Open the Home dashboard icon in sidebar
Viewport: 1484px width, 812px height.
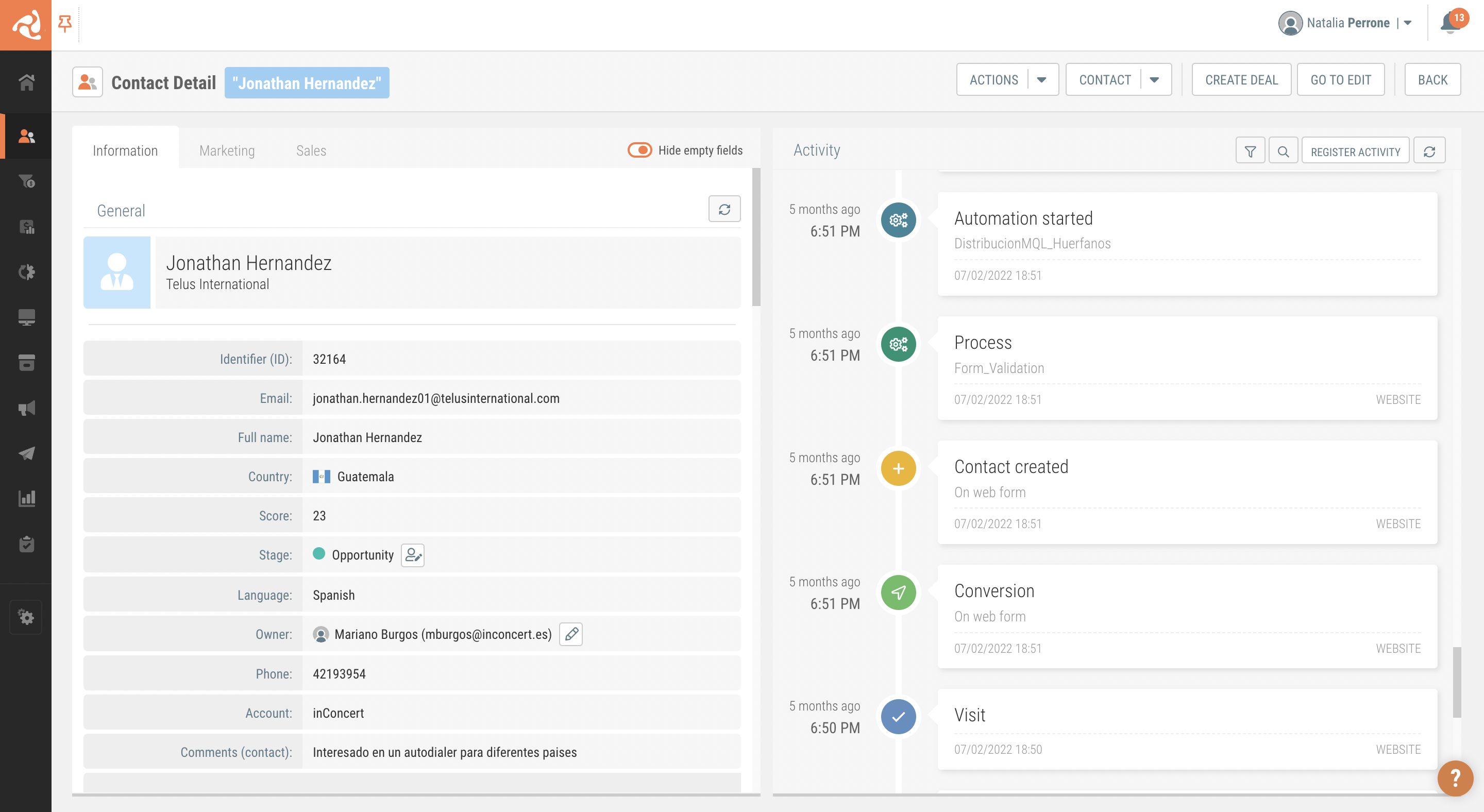26,82
